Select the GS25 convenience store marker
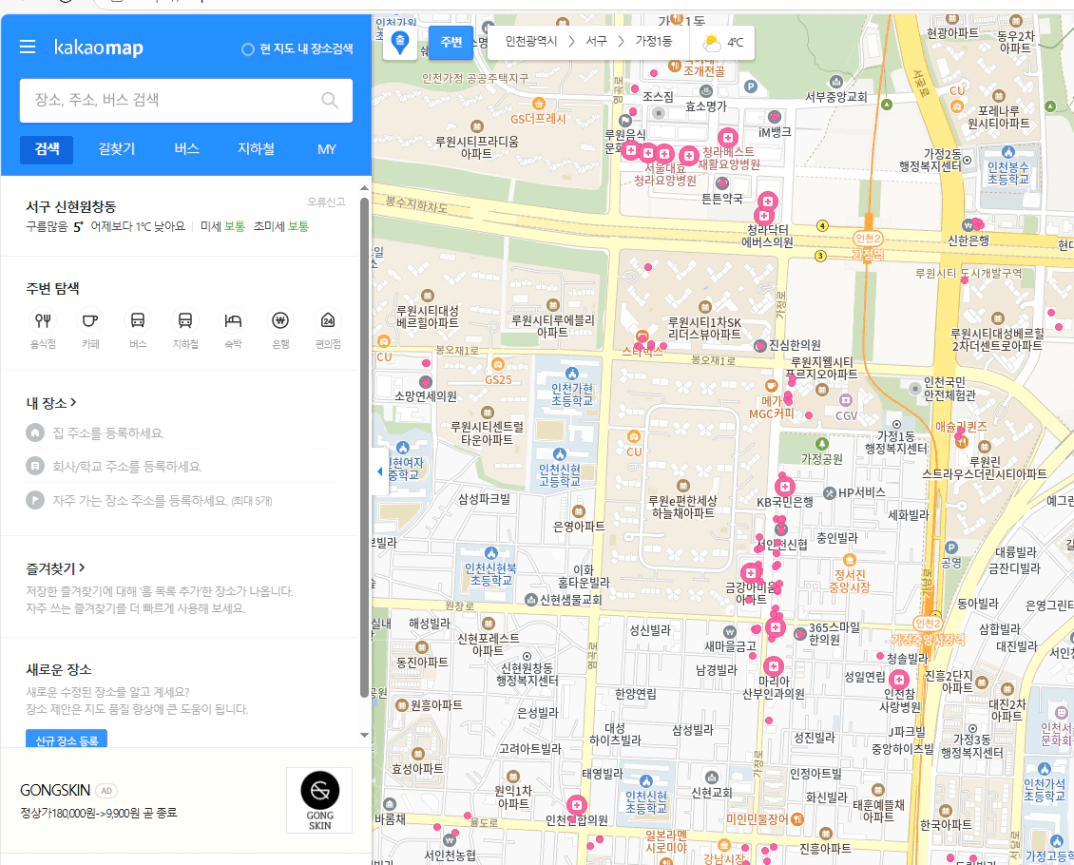This screenshot has width=1074, height=865. pos(498,365)
